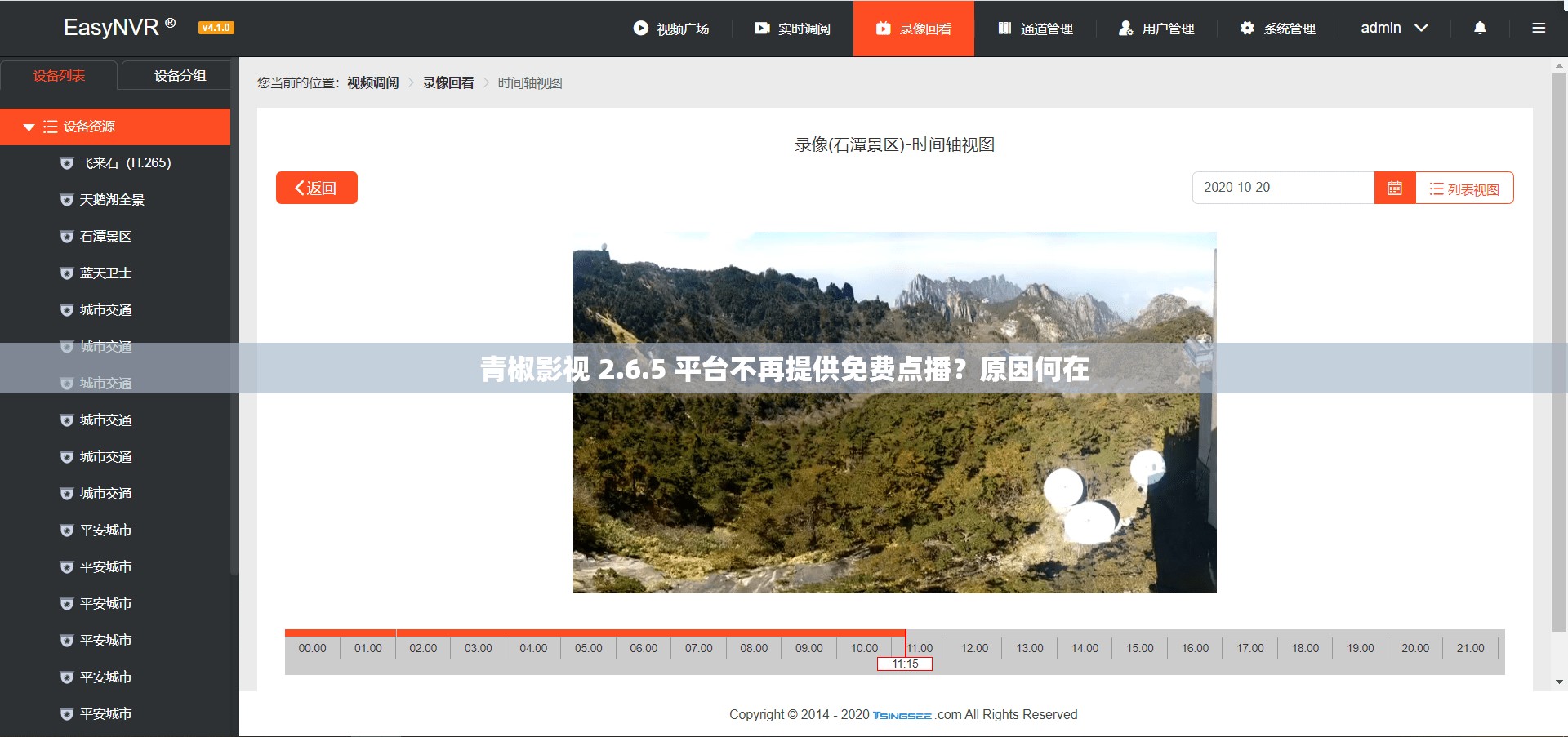Expand the admin account dropdown

1394,28
